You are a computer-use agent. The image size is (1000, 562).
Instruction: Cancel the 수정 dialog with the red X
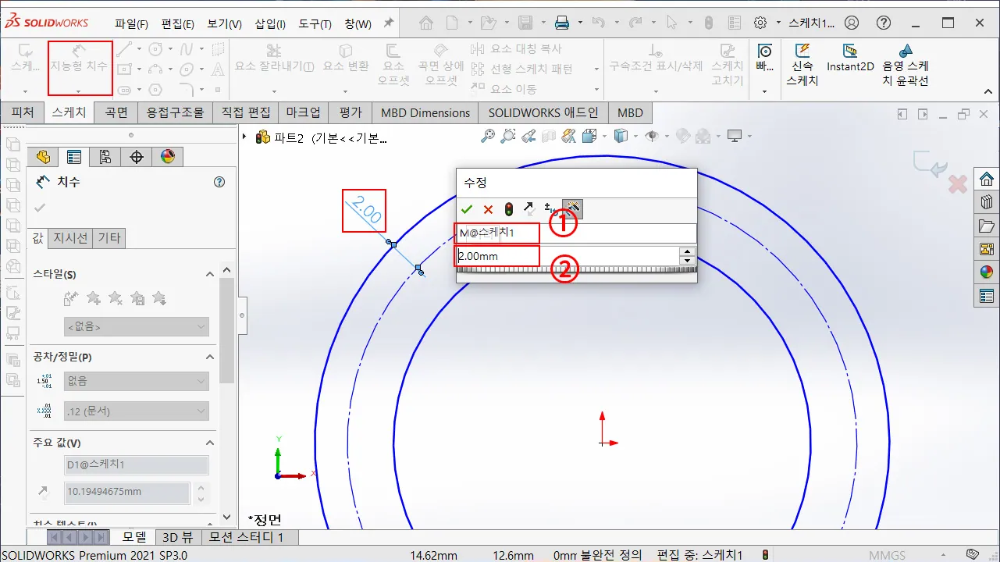[x=488, y=209]
